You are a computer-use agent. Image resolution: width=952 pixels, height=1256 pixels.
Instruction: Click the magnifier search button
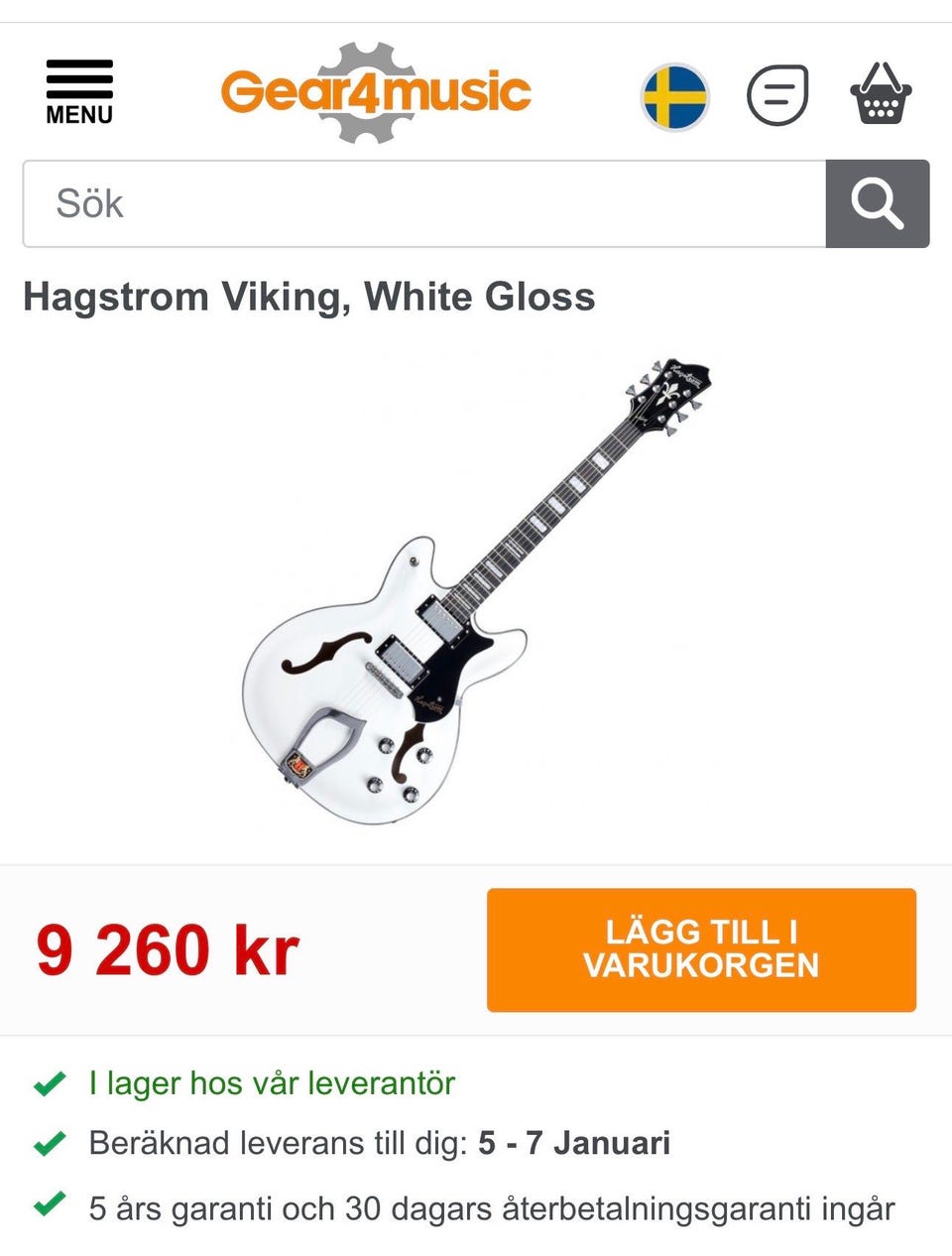pyautogui.click(x=878, y=203)
